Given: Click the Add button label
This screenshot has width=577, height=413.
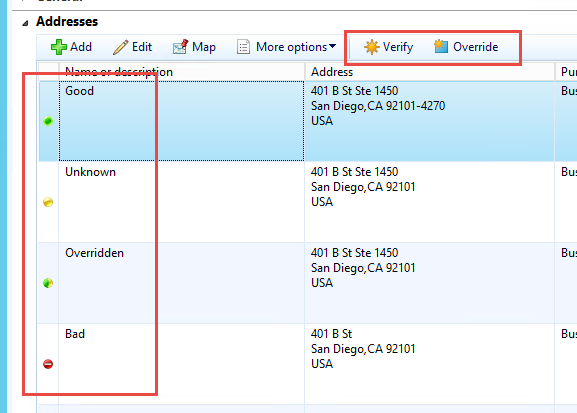Looking at the screenshot, I should 81,47.
